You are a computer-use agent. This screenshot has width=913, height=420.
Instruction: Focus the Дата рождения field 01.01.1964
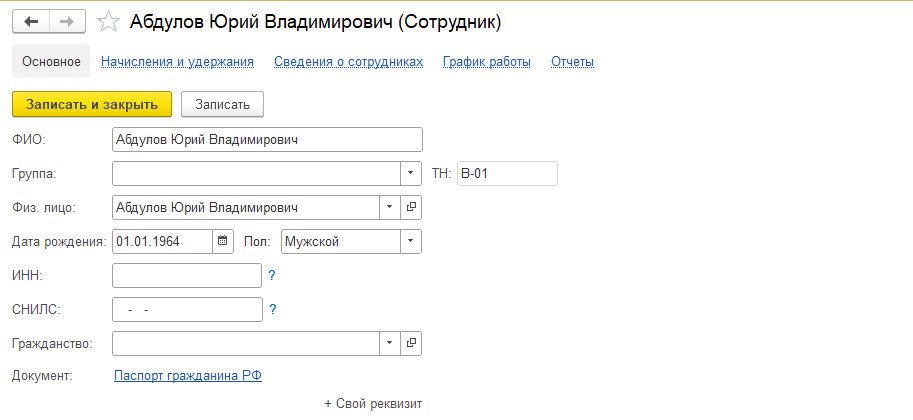[x=162, y=241]
